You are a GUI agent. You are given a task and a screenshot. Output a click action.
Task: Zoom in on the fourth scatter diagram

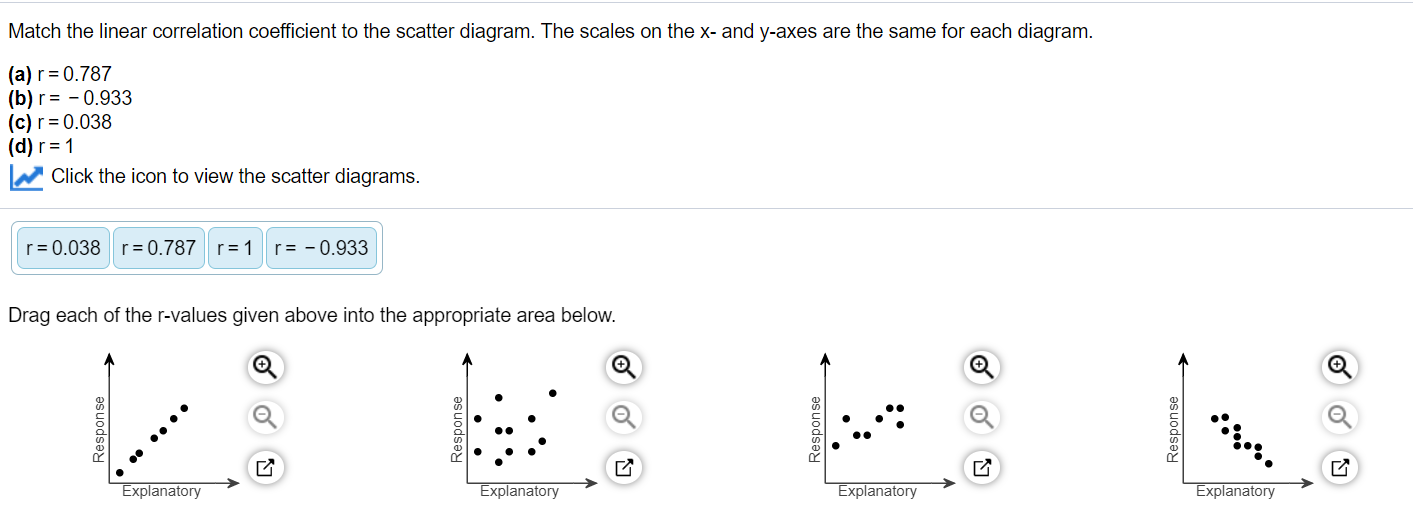point(1339,367)
